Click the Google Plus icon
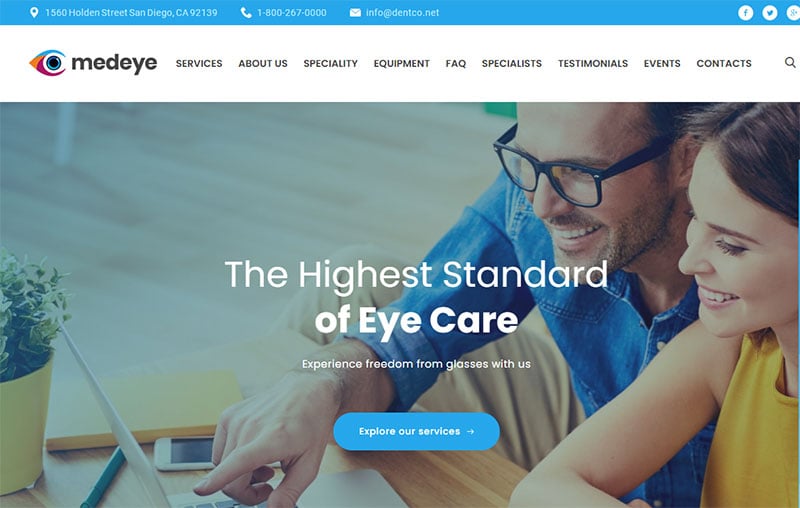800x508 pixels. pyautogui.click(x=793, y=13)
